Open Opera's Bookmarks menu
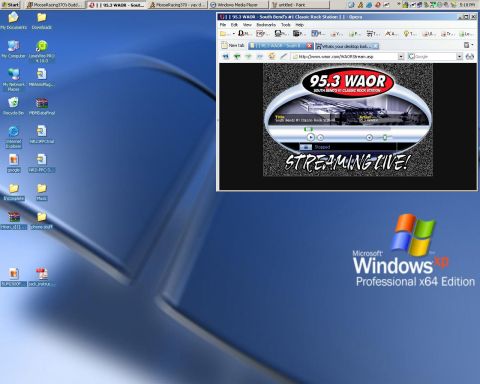This screenshot has width=480, height=384. (x=266, y=25)
